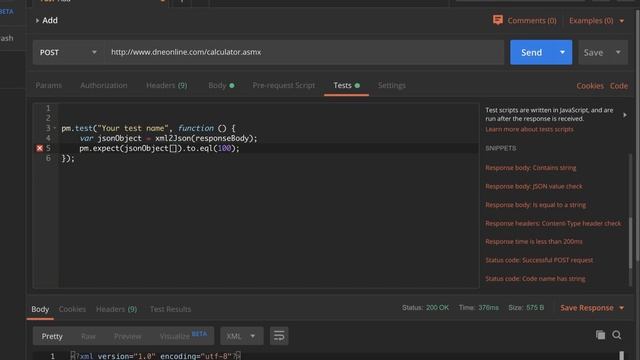Open the POST method dropdown
The height and width of the screenshot is (360, 640).
click(68, 52)
